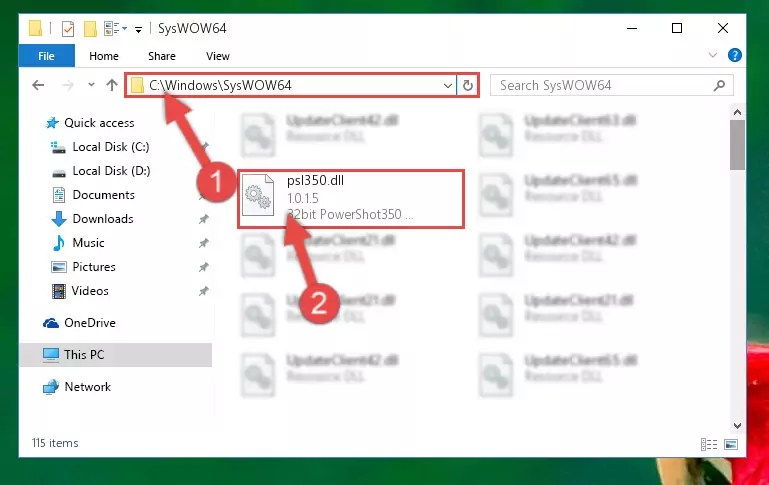Open the recent locations dropdown
769x485 pixels.
[91, 85]
